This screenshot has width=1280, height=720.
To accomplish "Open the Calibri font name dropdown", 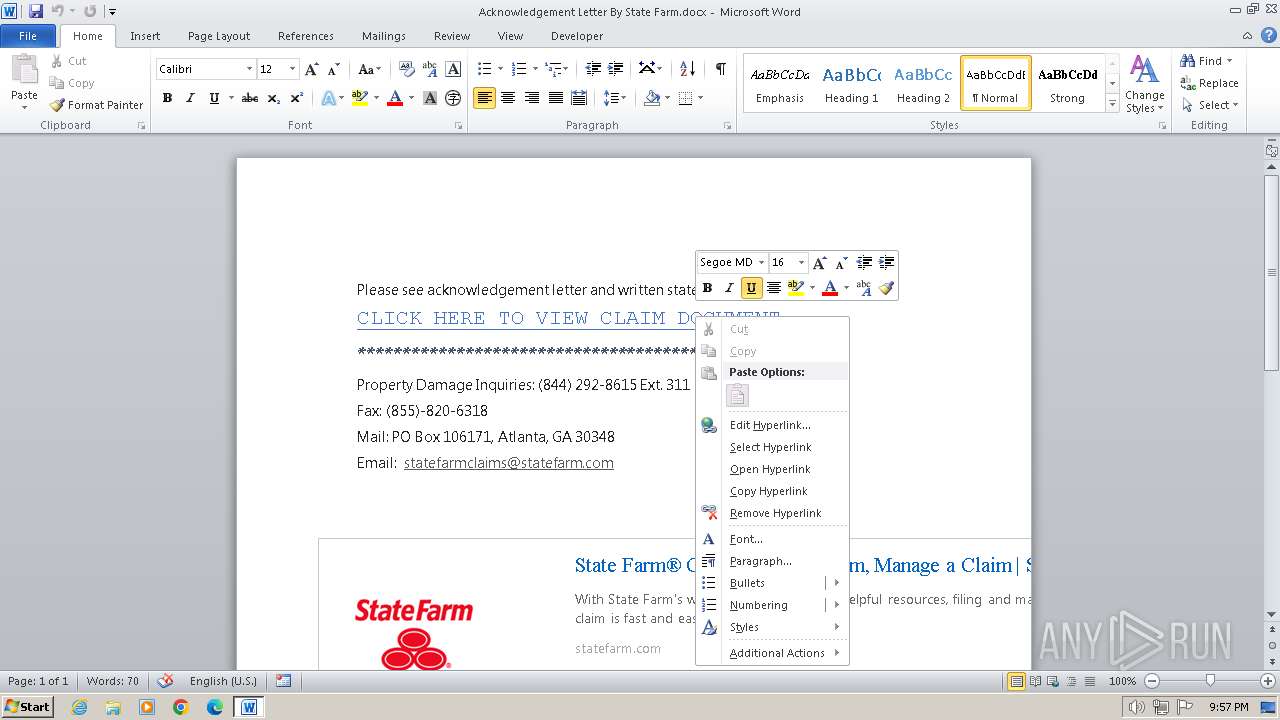I will [x=249, y=69].
